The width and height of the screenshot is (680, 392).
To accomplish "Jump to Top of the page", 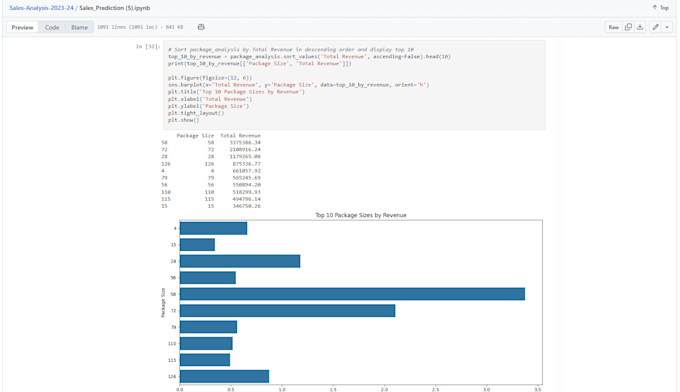I will 660,8.
